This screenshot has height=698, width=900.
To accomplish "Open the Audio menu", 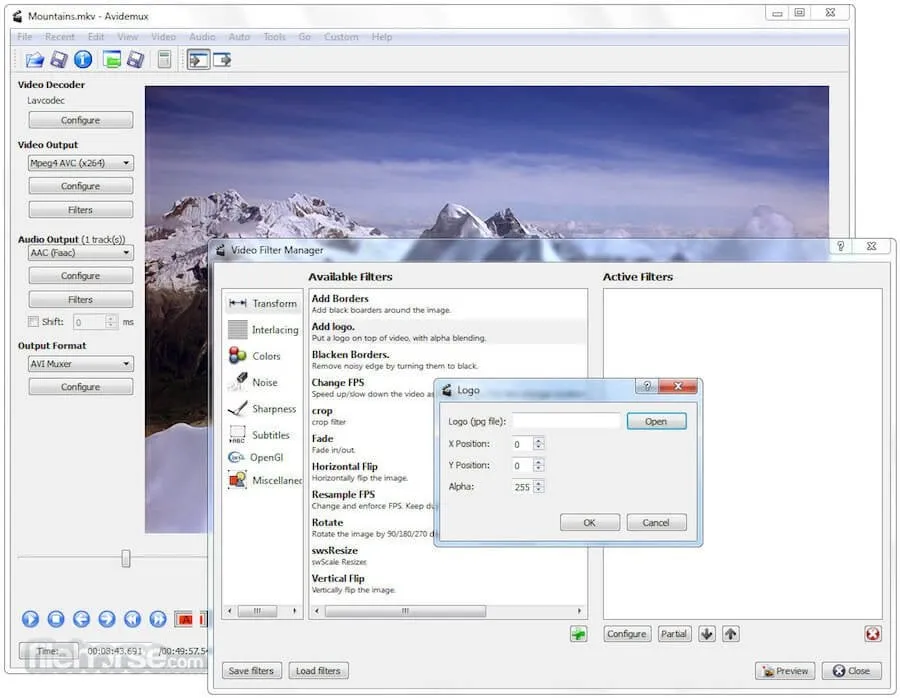I will point(202,37).
